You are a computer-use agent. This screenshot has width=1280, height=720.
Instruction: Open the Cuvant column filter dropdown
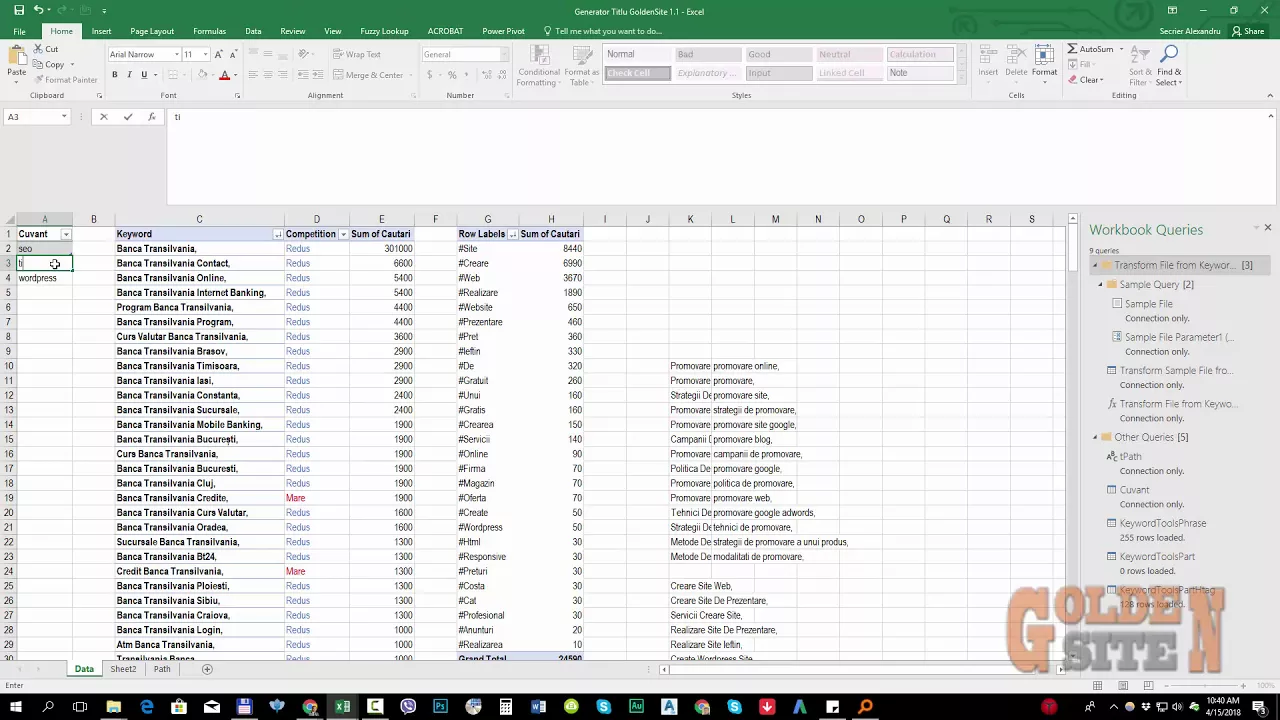[66, 234]
